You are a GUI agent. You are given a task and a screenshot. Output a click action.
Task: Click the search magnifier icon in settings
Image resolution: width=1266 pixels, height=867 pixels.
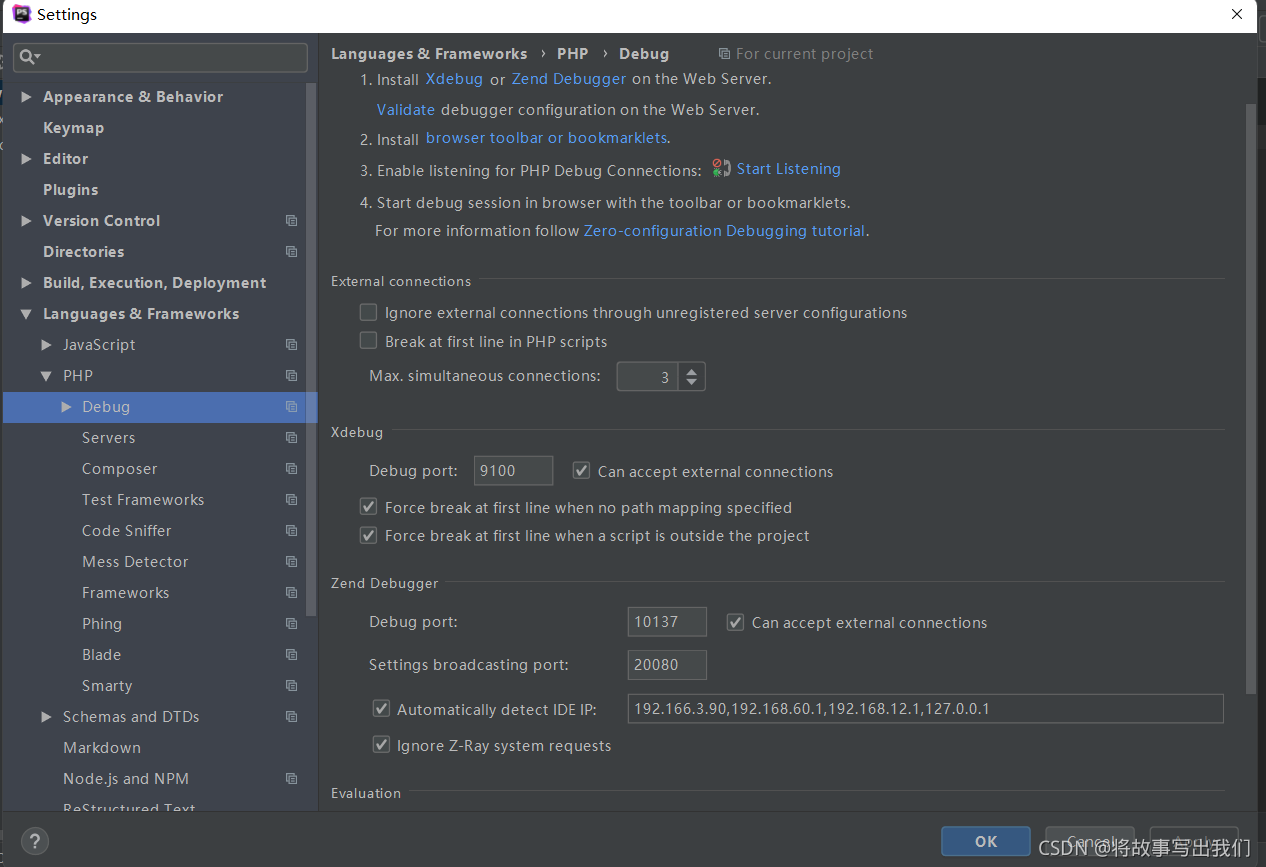[29, 57]
